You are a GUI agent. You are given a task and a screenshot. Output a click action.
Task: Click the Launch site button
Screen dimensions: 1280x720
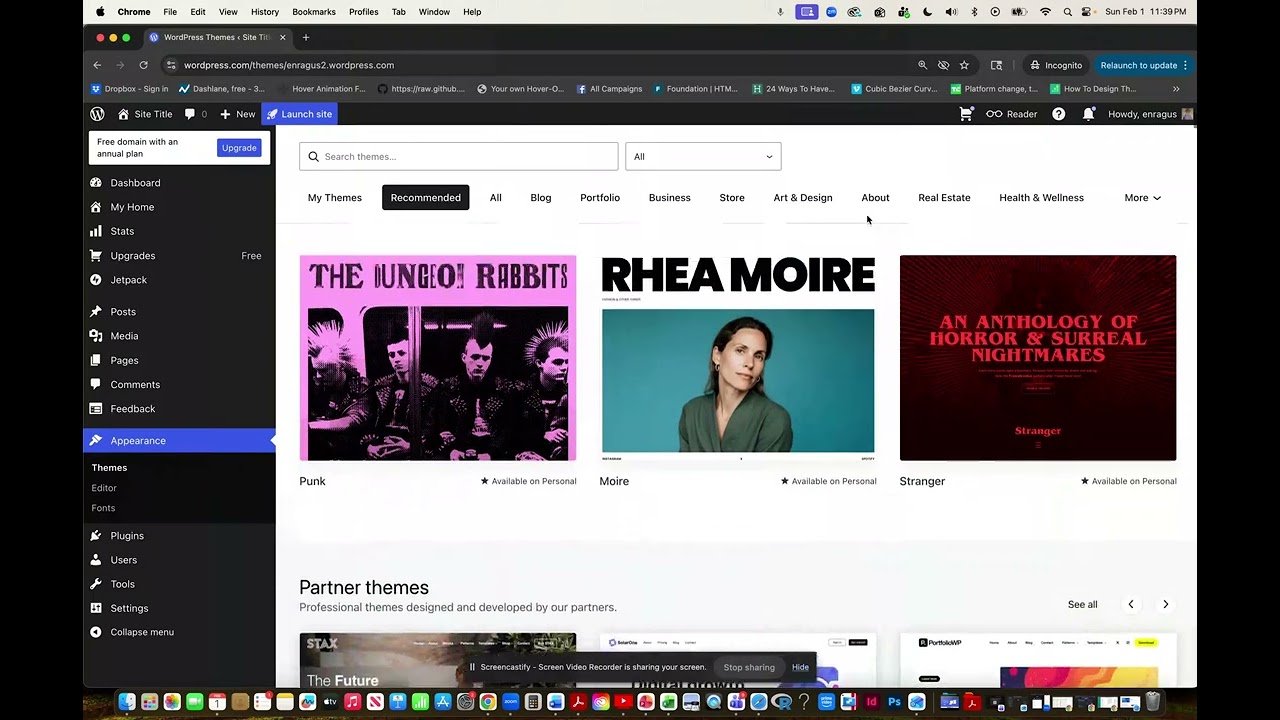[299, 114]
